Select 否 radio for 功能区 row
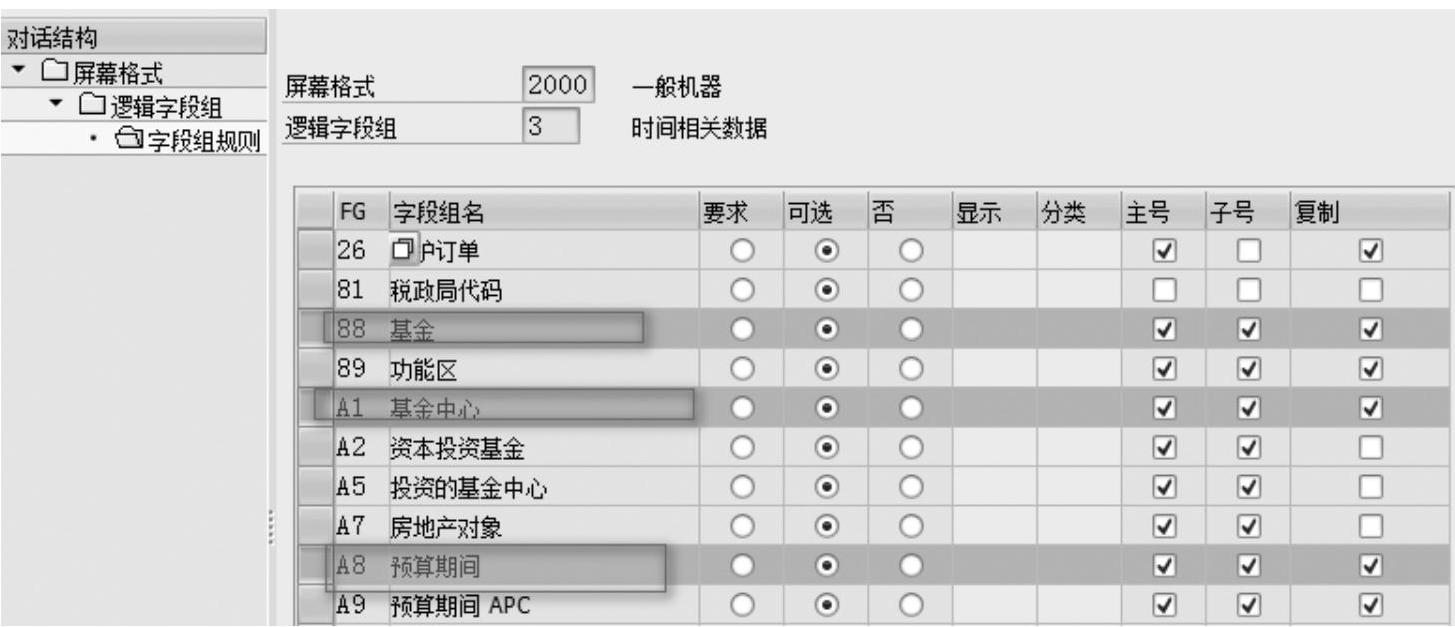Screen dimensions: 1455x627 (x=909, y=370)
